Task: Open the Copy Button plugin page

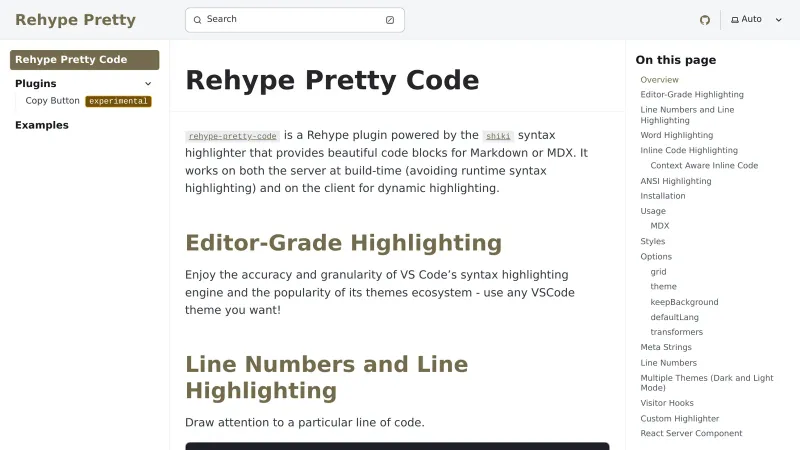Action: point(52,101)
